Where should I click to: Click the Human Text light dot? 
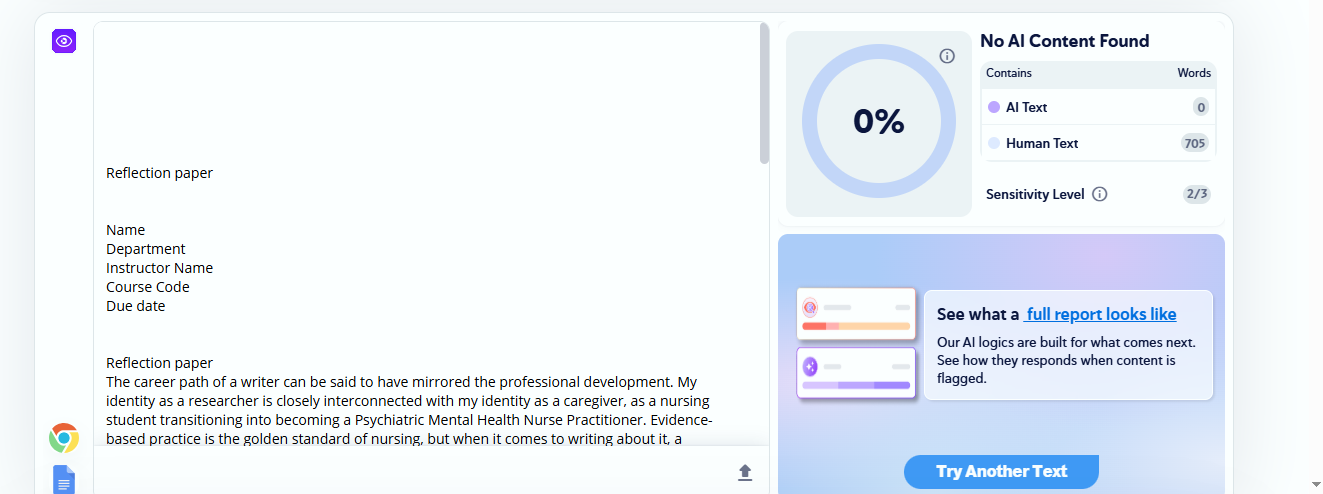(x=994, y=143)
